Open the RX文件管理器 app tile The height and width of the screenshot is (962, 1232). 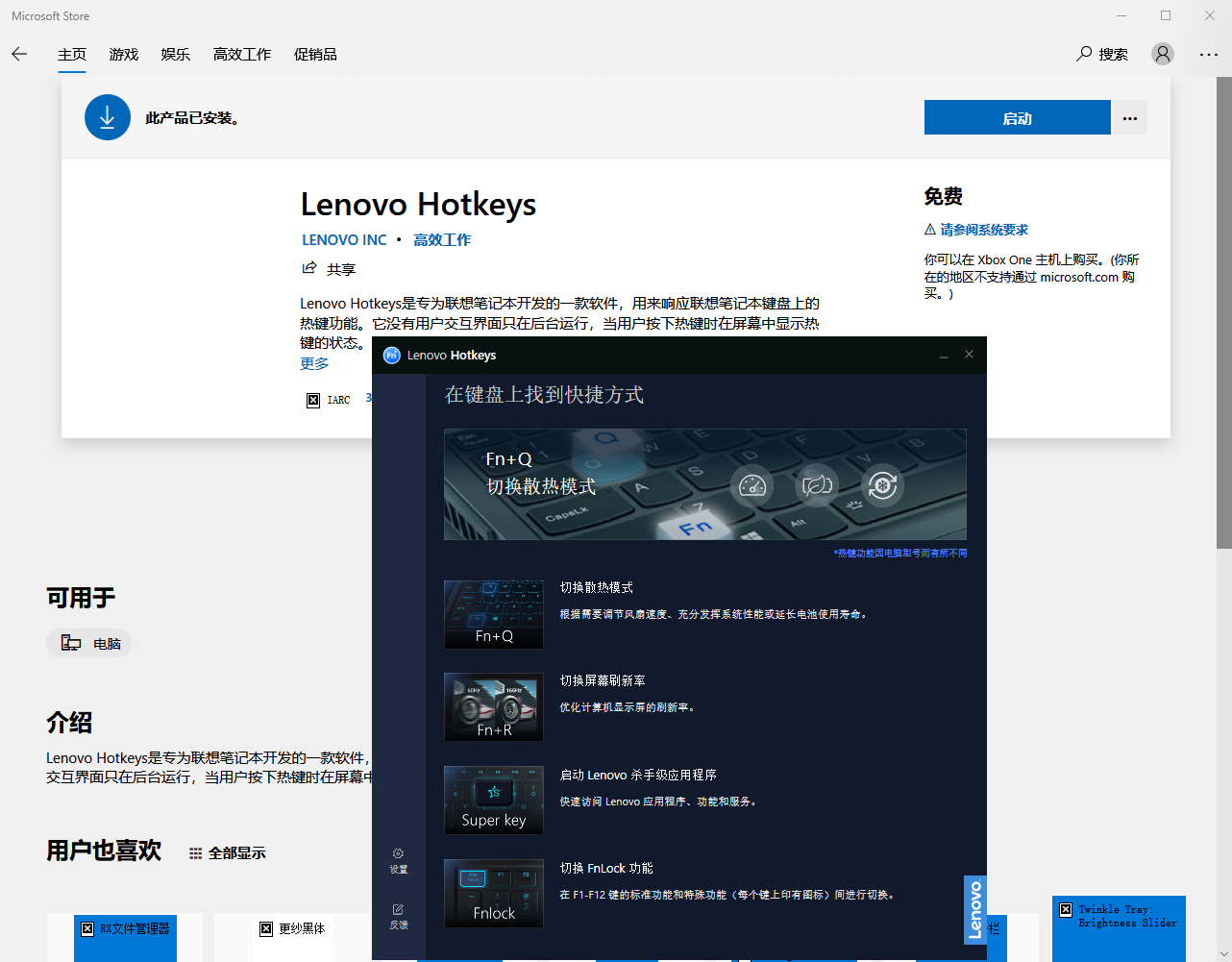click(x=126, y=937)
